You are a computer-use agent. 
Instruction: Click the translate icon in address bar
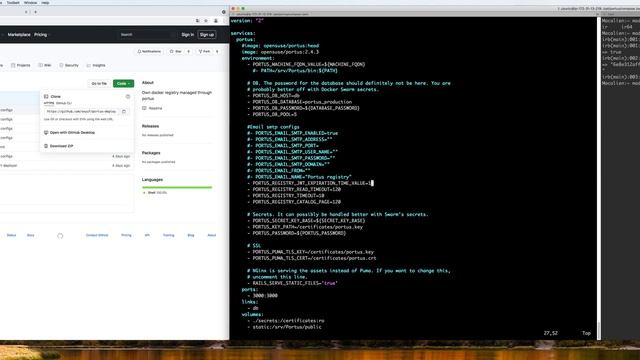click(198, 20)
